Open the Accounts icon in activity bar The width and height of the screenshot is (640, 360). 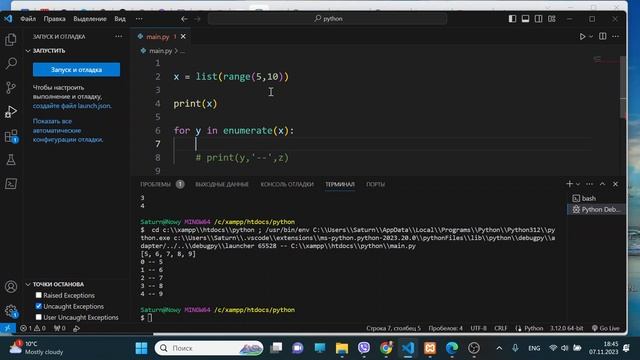[x=11, y=287]
